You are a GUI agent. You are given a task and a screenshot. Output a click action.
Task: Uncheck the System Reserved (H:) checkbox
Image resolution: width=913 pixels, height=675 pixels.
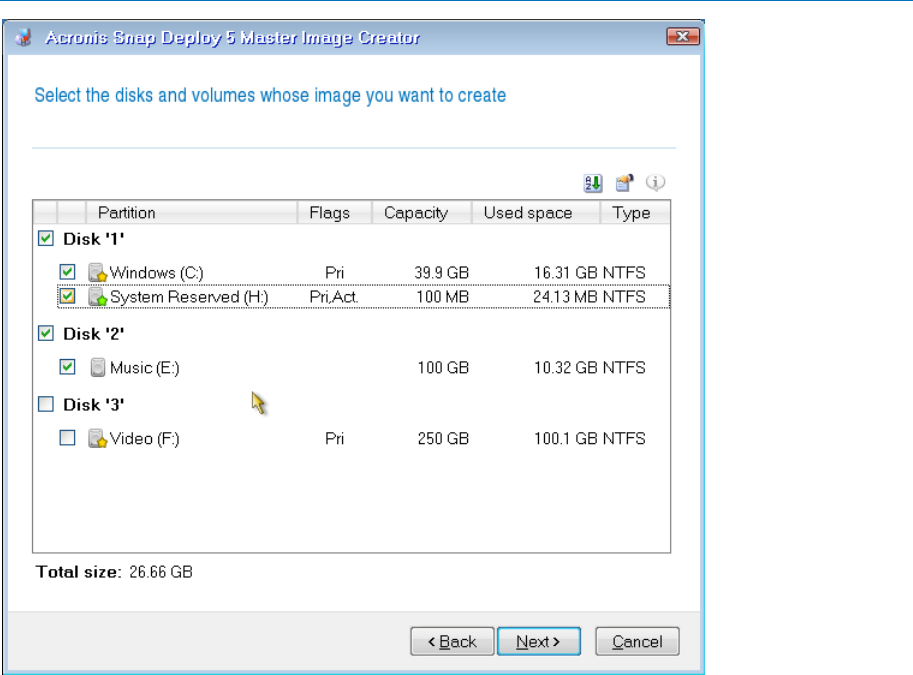click(68, 296)
